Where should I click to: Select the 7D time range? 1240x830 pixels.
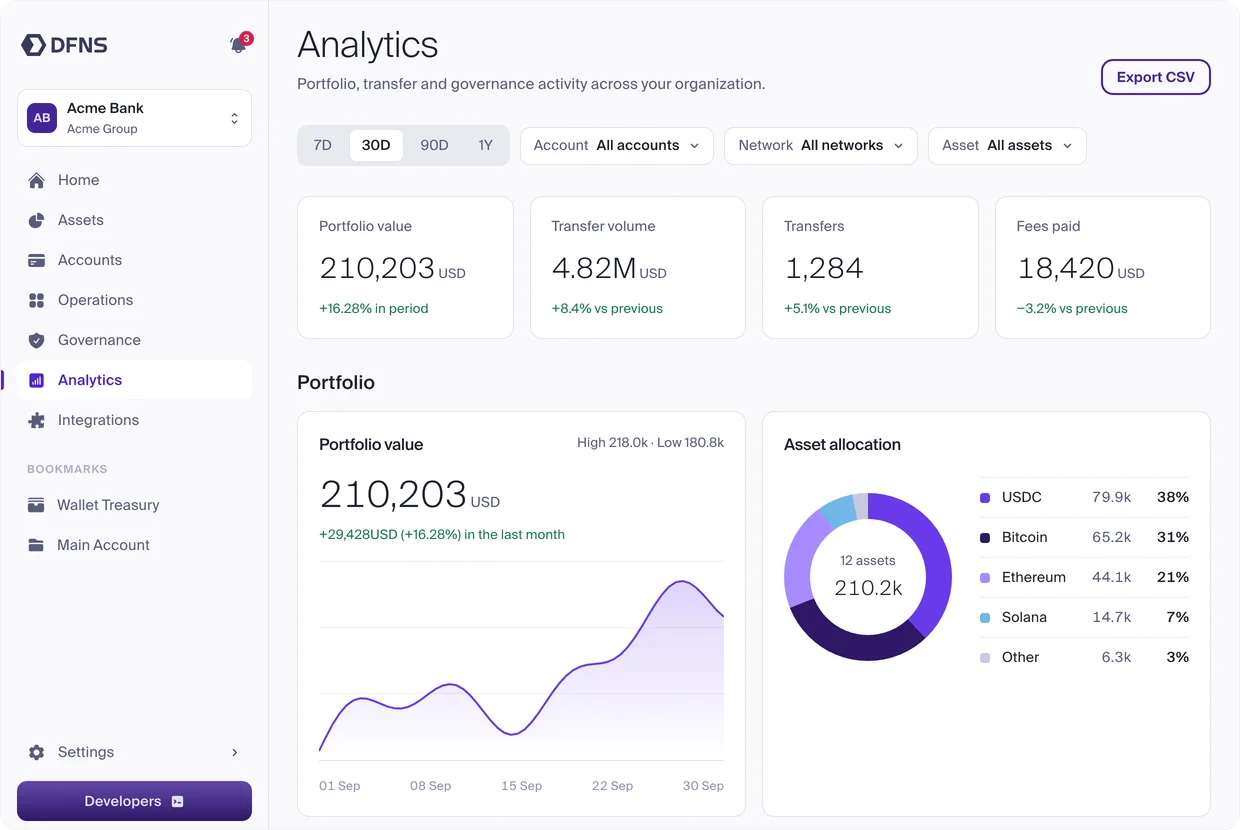click(322, 146)
